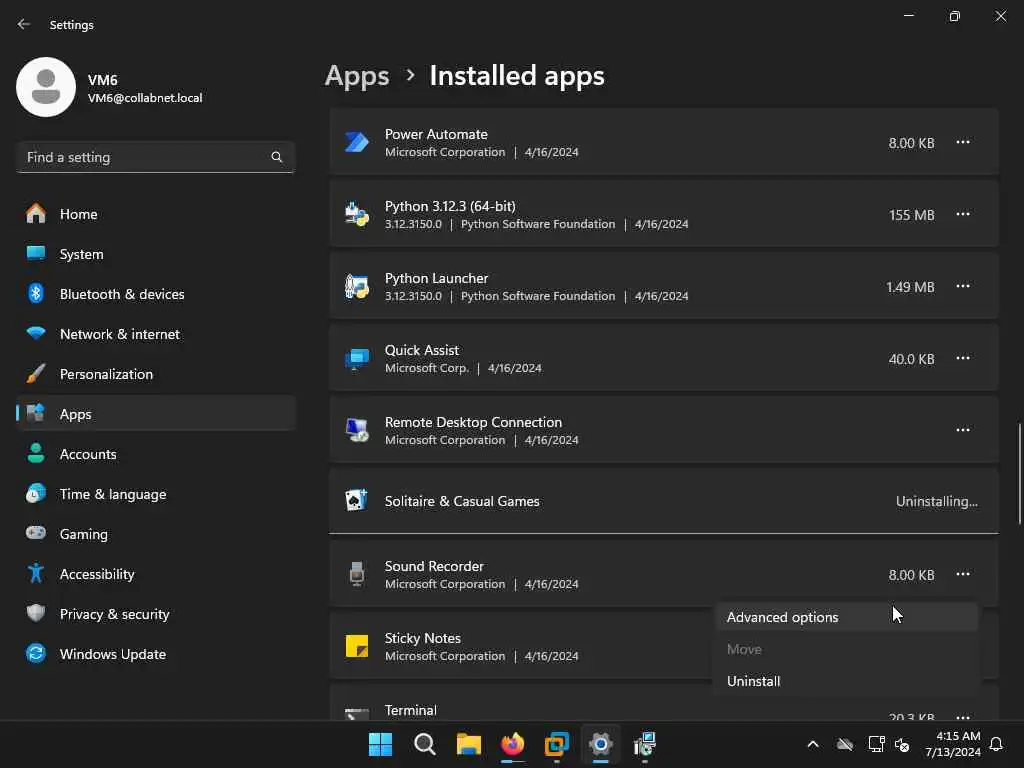The width and height of the screenshot is (1024, 768).
Task: Click the Solitaire & Casual Games icon
Action: point(357,501)
